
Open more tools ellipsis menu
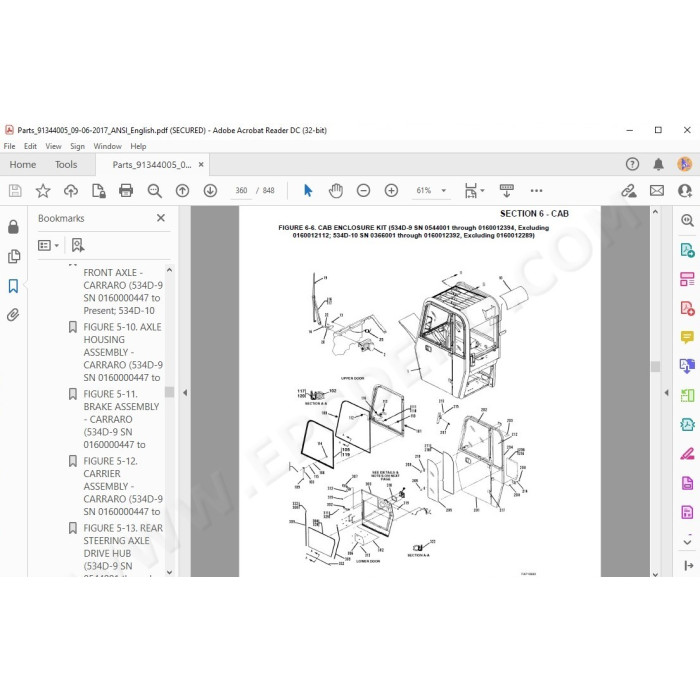536,191
